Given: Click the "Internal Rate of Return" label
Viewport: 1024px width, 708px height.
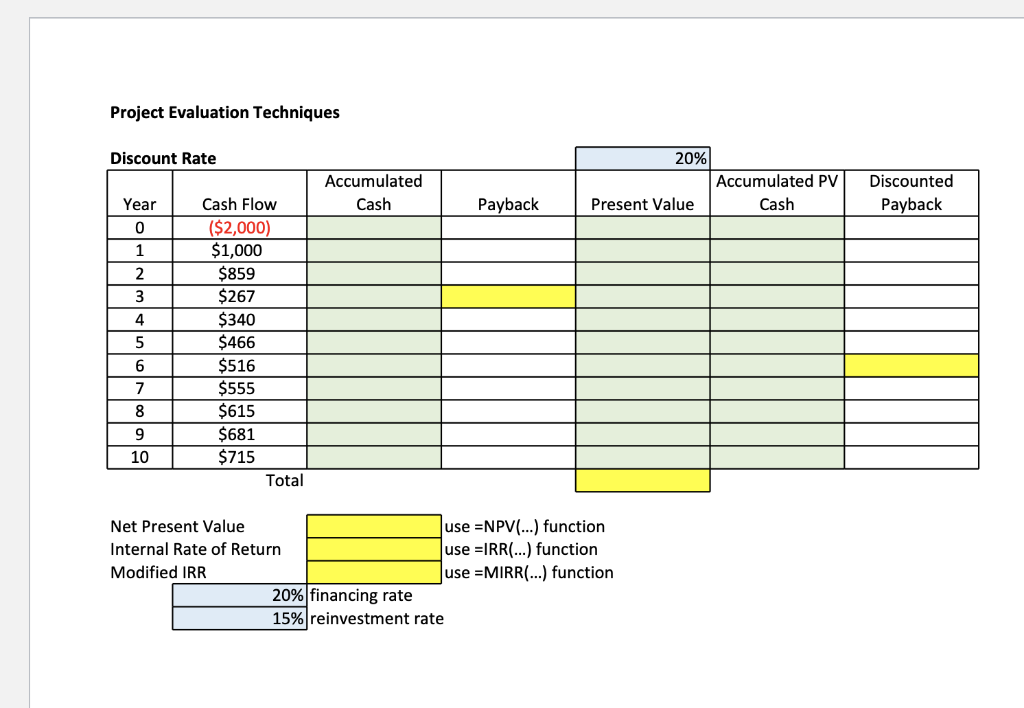Looking at the screenshot, I should pos(196,549).
